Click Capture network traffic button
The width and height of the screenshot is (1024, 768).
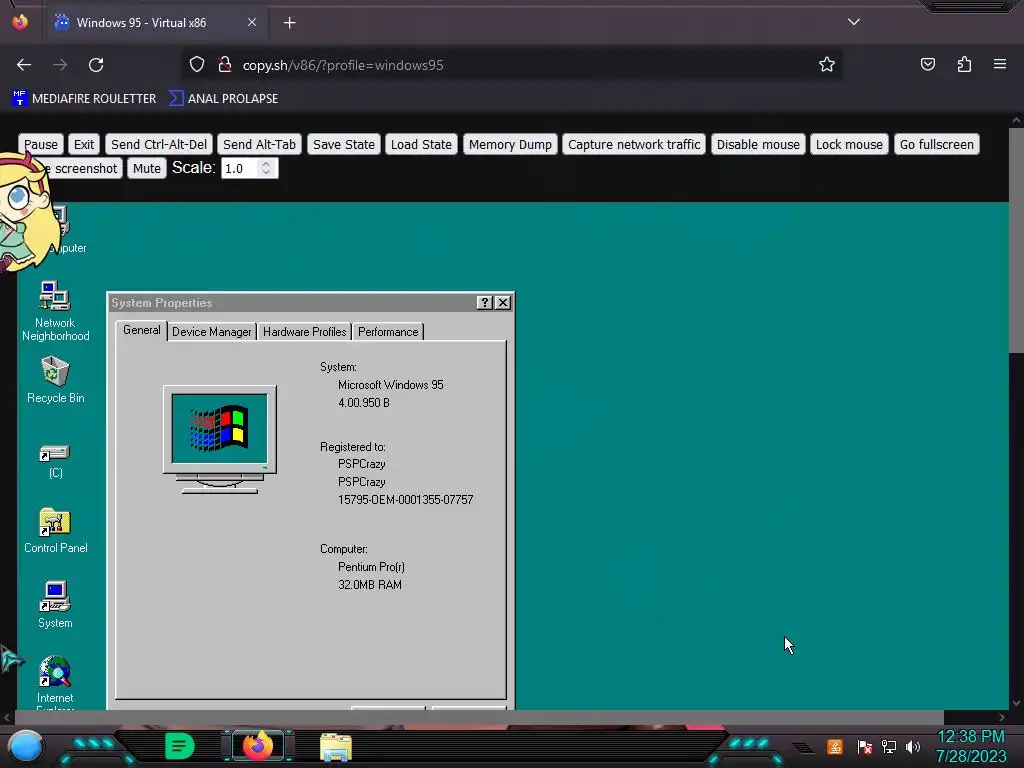[633, 144]
